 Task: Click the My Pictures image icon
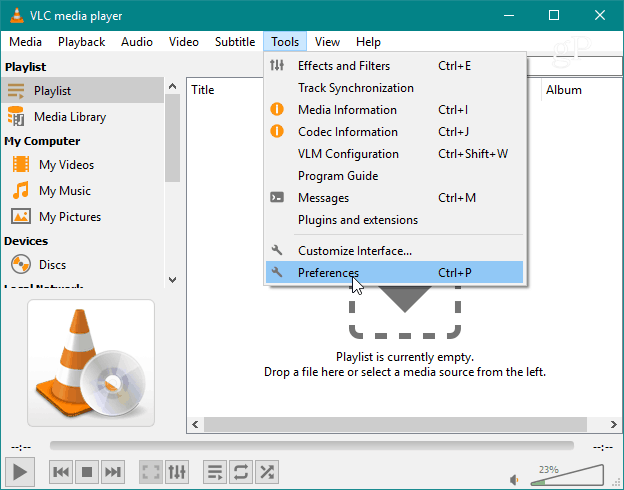tap(21, 216)
